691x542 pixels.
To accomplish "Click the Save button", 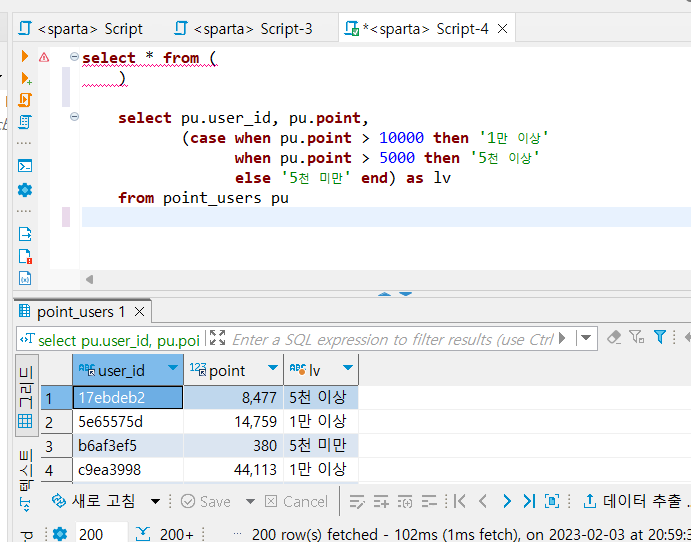I will point(206,501).
